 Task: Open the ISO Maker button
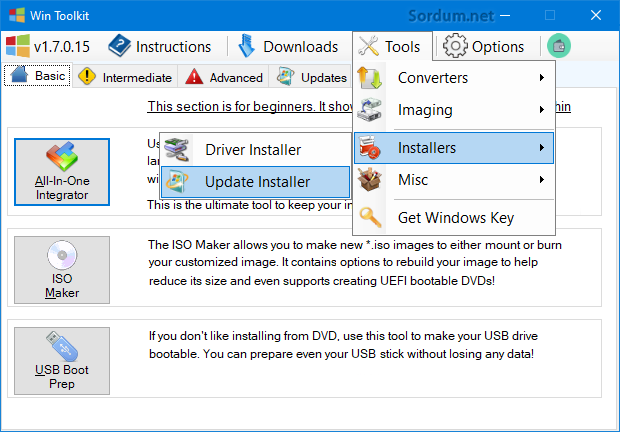tap(62, 270)
